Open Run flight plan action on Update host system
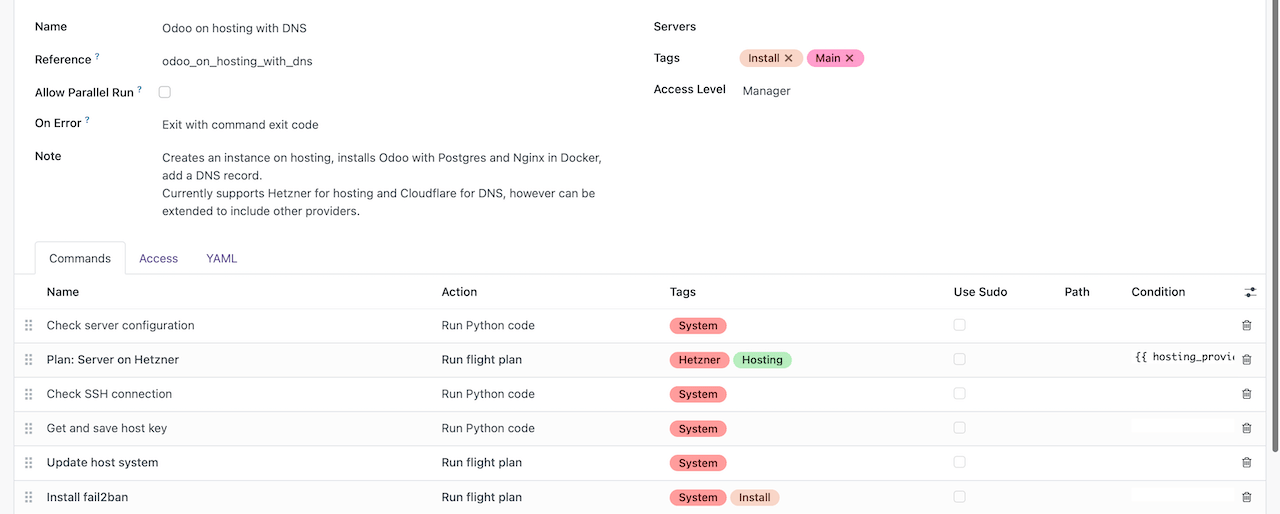 click(482, 462)
